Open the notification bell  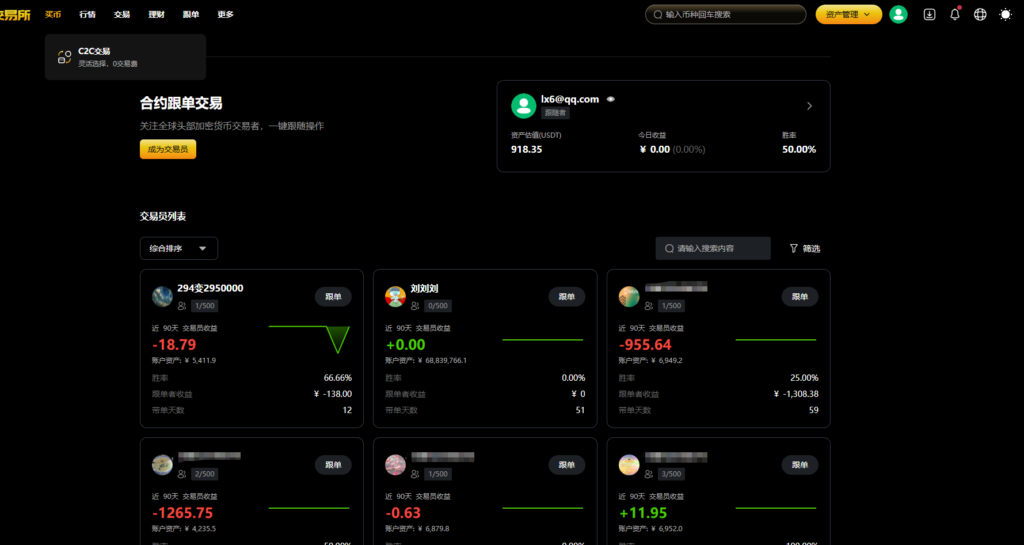(x=955, y=14)
